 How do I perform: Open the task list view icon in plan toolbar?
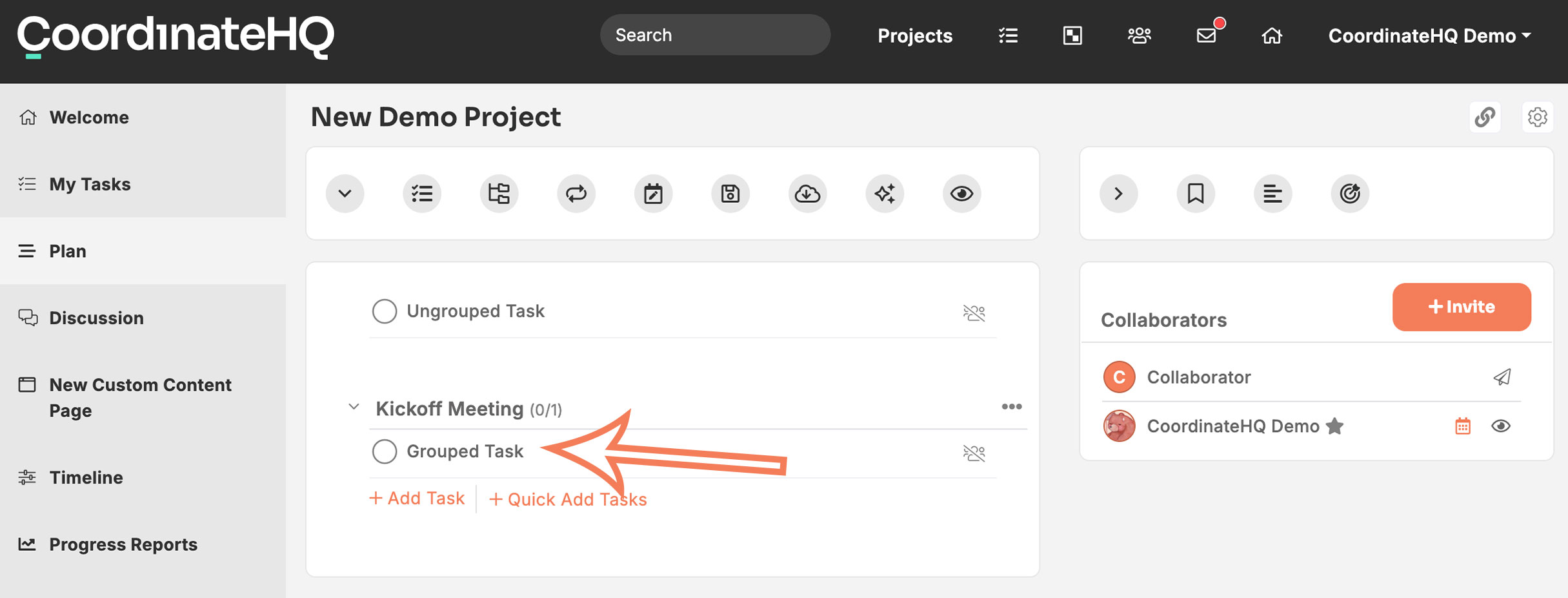(x=422, y=193)
